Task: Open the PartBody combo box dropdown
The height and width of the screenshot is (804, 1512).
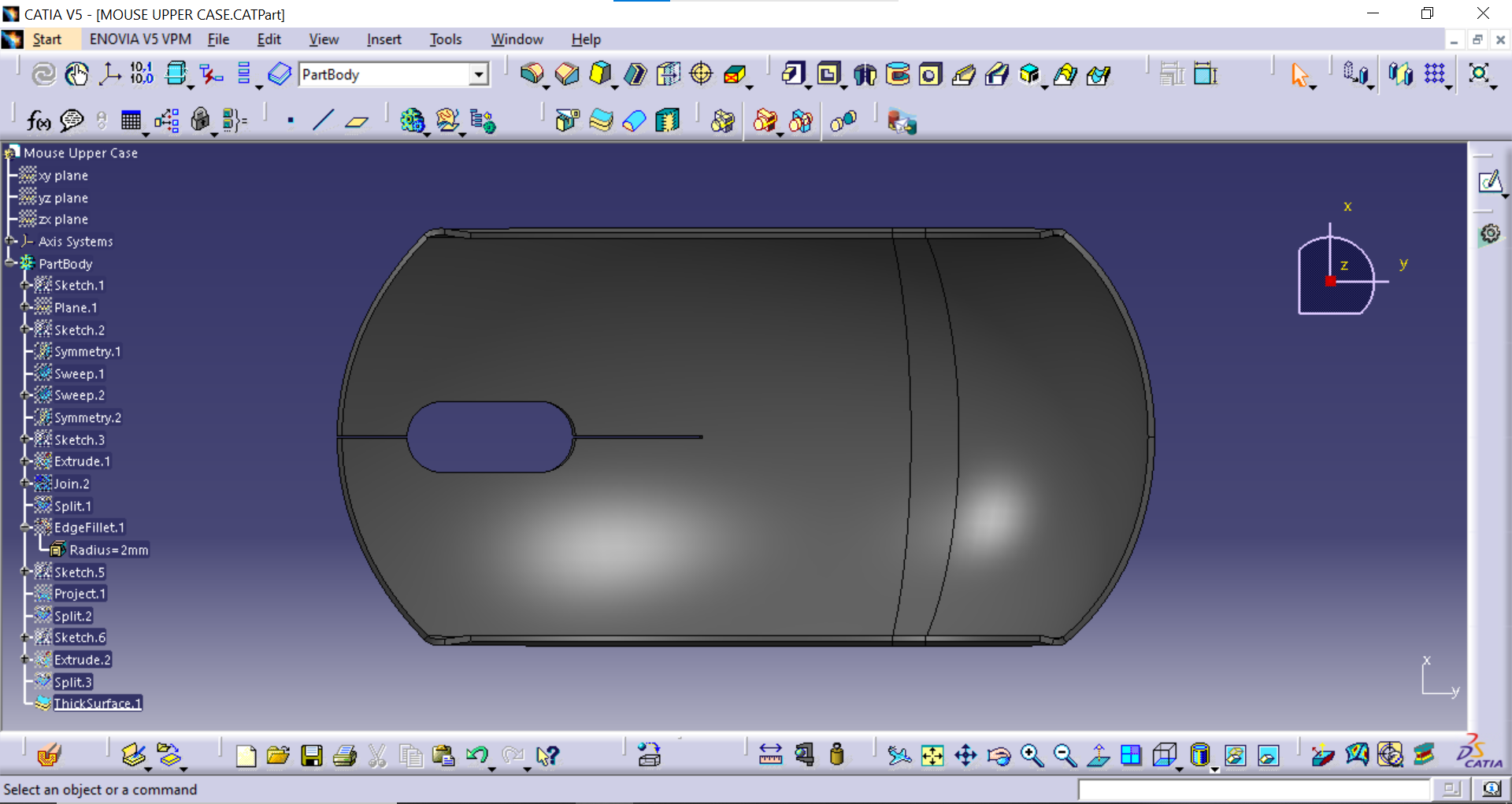Action: [x=478, y=74]
